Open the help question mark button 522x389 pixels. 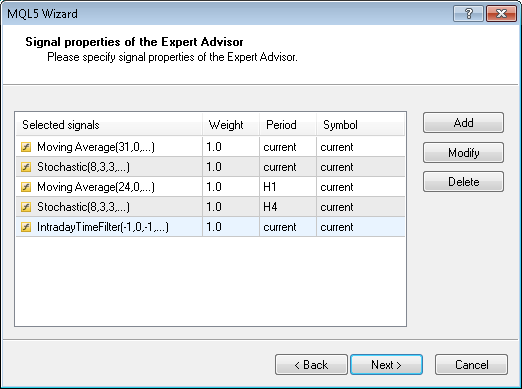(468, 14)
